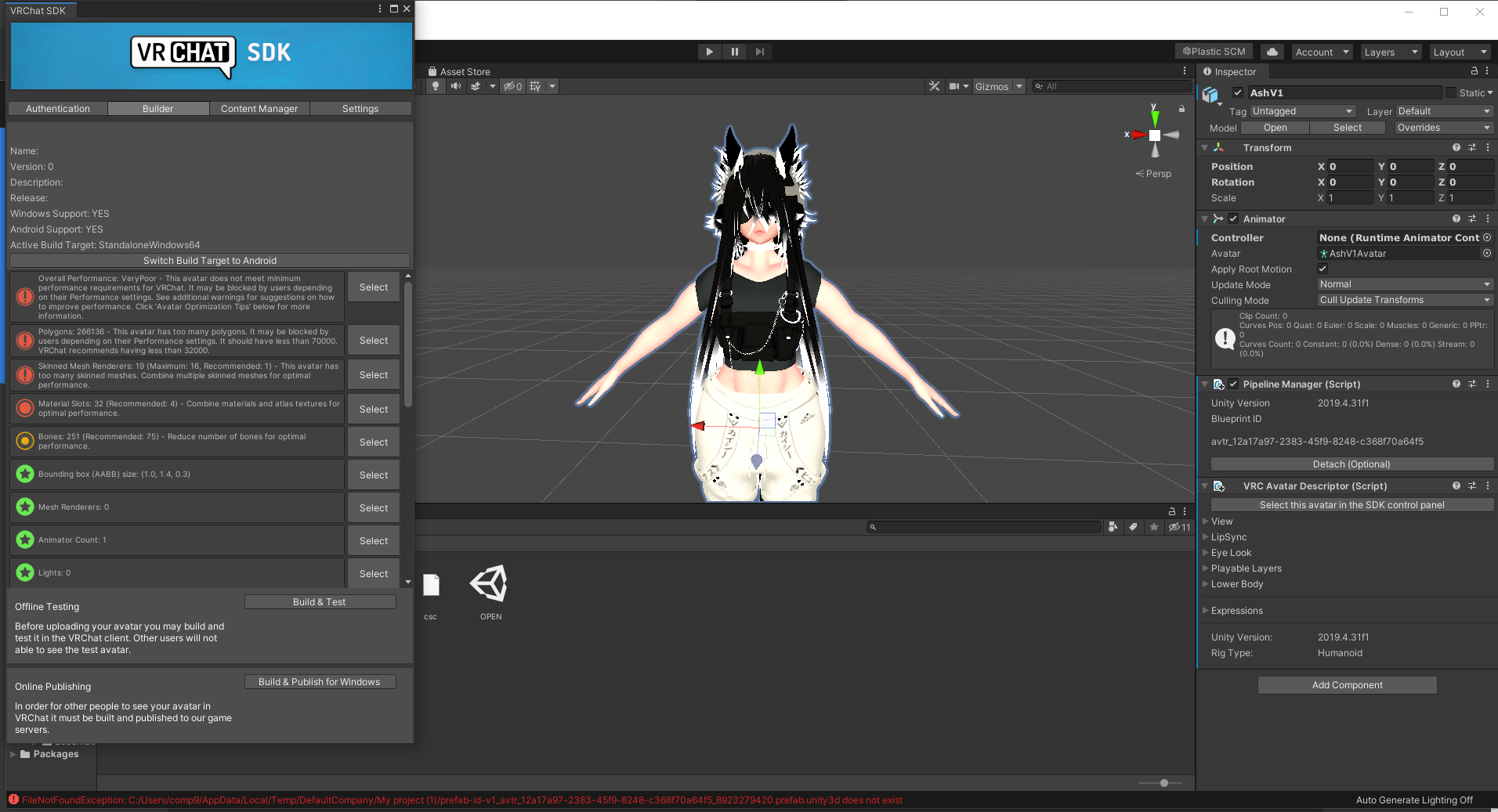Select the Inspector tab
The width and height of the screenshot is (1498, 812).
1229,71
